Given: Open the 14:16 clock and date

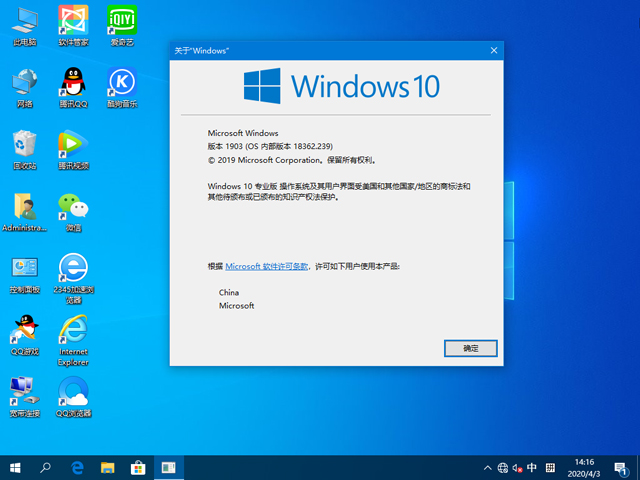Looking at the screenshot, I should (584, 468).
